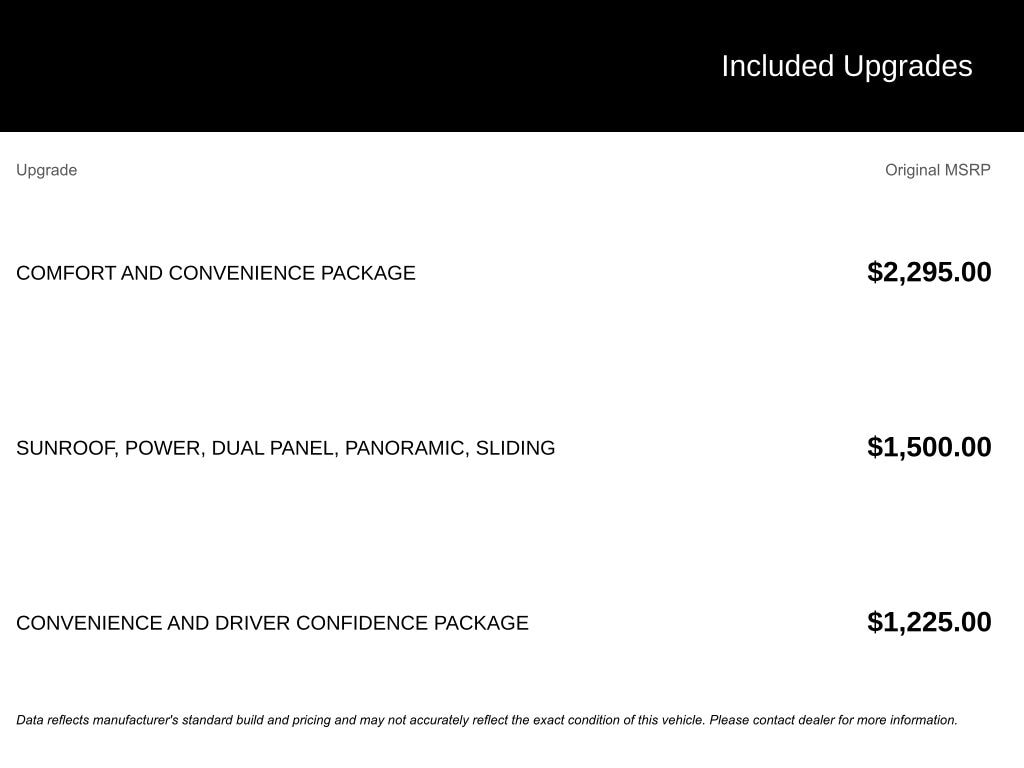Image resolution: width=1024 pixels, height=768 pixels.
Task: Select the $2,295.00 price
Action: point(929,272)
